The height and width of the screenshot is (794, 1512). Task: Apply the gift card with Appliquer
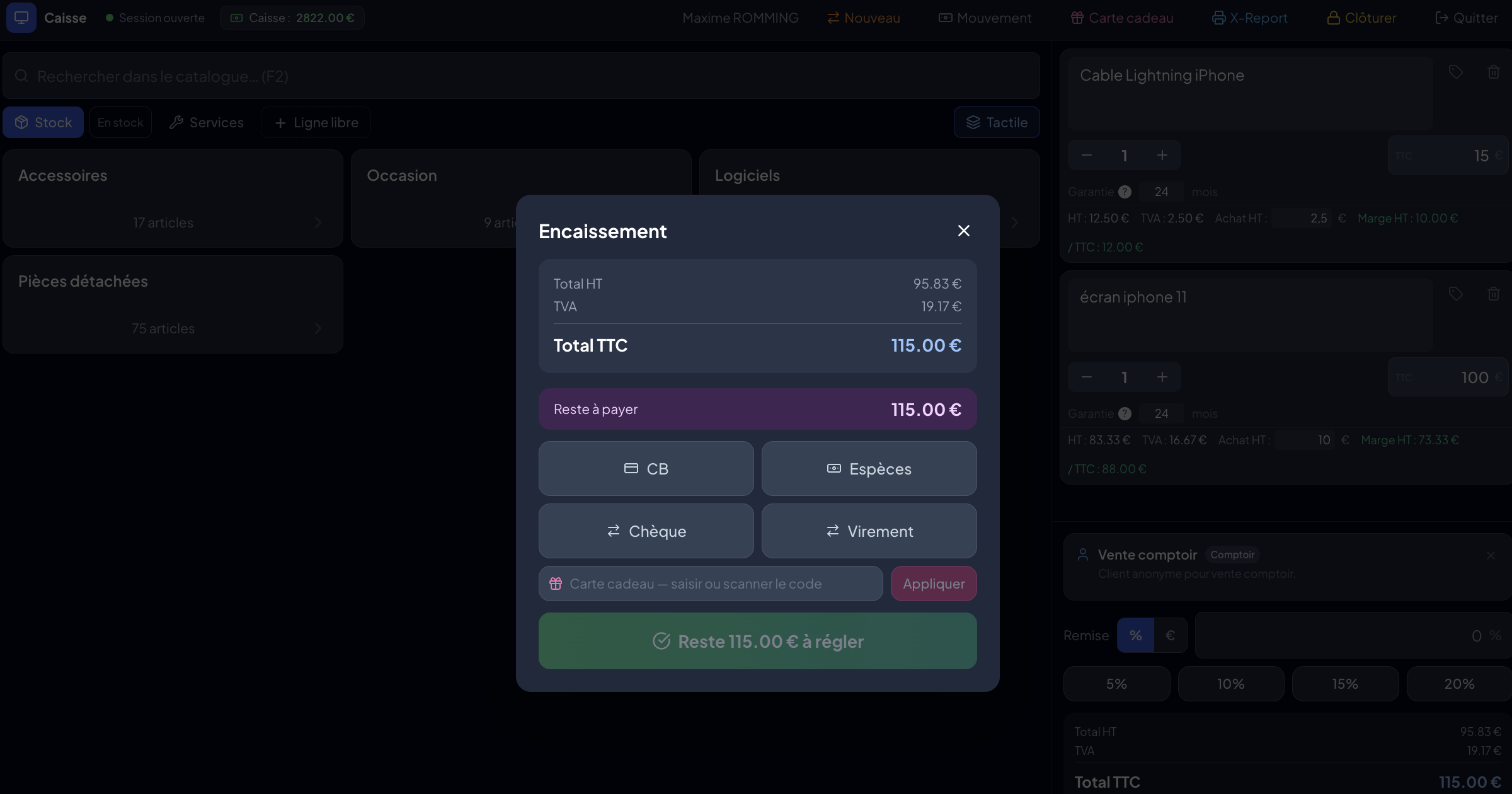tap(934, 584)
